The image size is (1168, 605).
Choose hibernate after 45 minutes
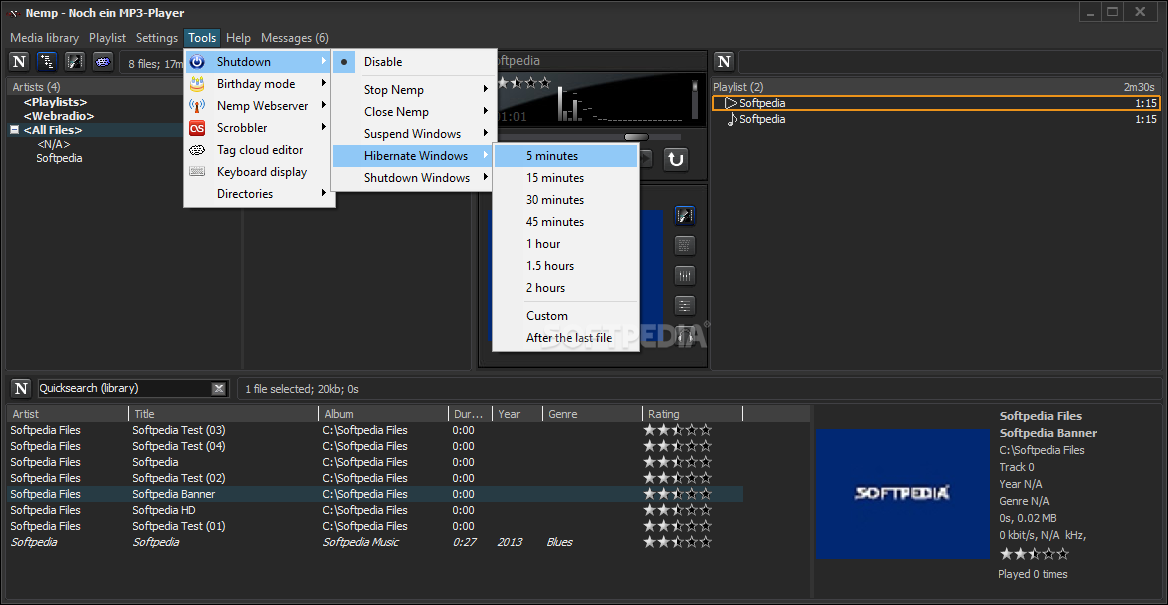565,222
